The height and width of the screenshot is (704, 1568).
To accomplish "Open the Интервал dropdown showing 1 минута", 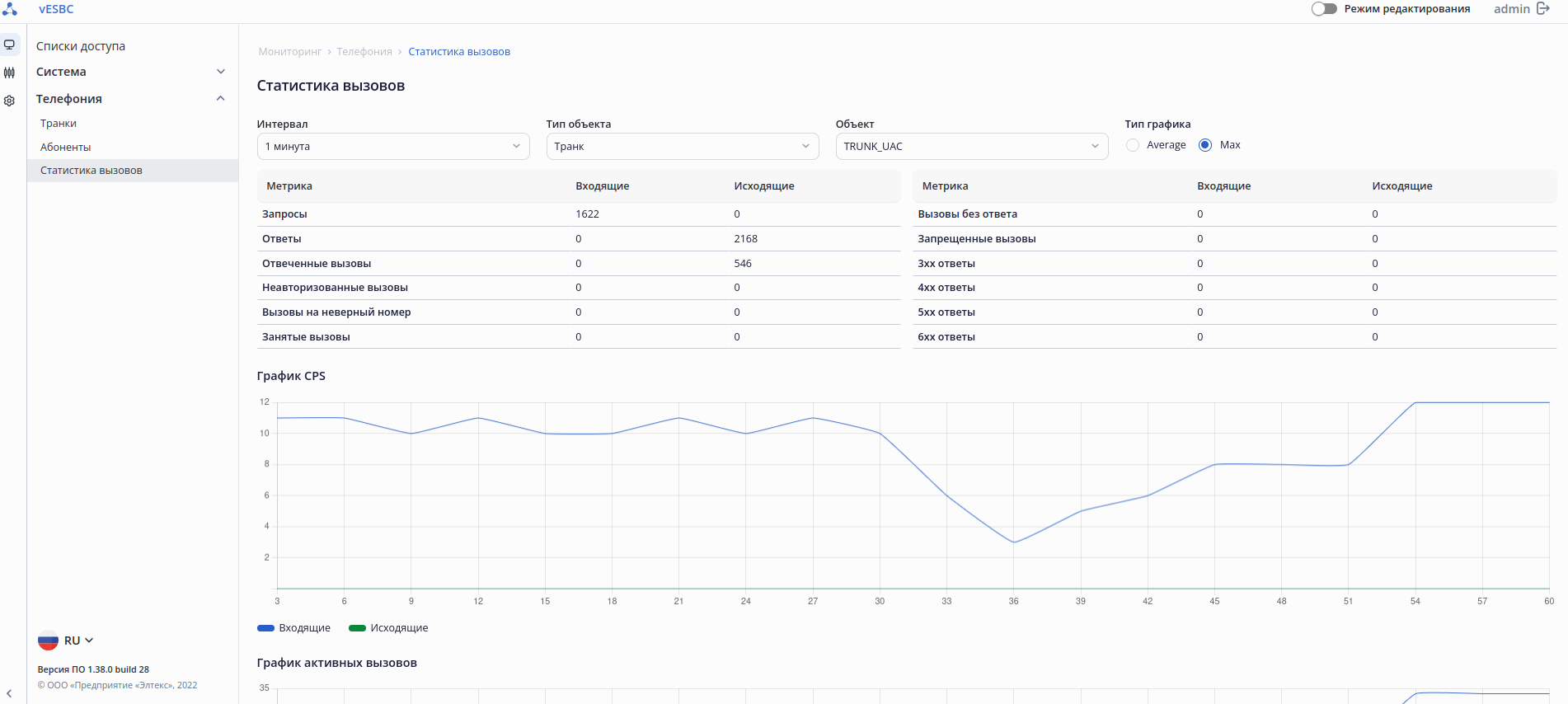I will pyautogui.click(x=392, y=147).
